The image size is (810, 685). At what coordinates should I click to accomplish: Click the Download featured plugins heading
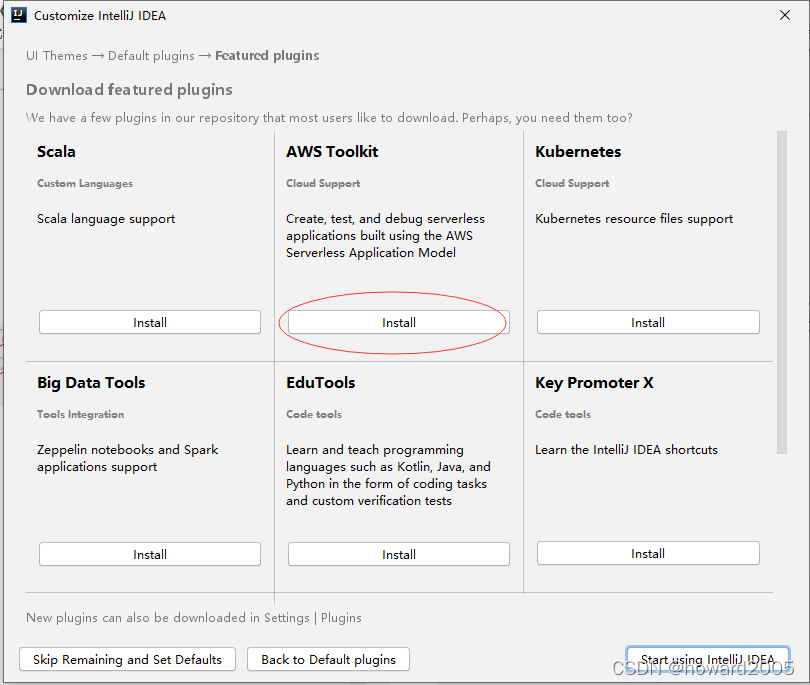click(x=129, y=90)
